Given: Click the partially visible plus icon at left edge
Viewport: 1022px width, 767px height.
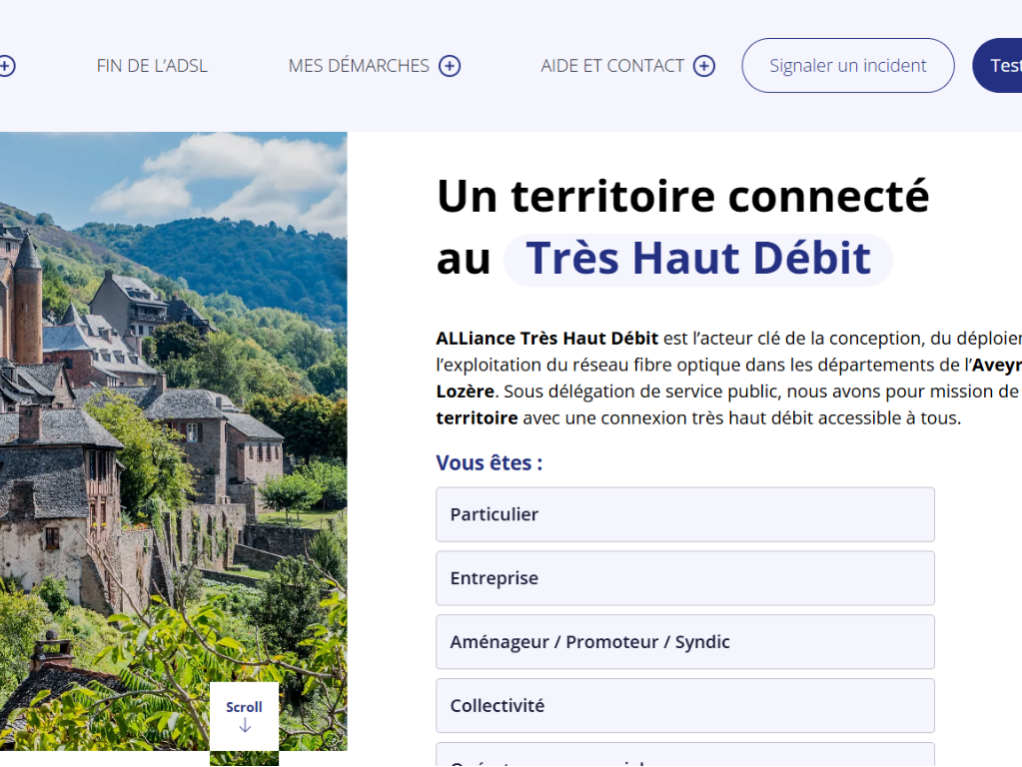Looking at the screenshot, I should point(6,66).
